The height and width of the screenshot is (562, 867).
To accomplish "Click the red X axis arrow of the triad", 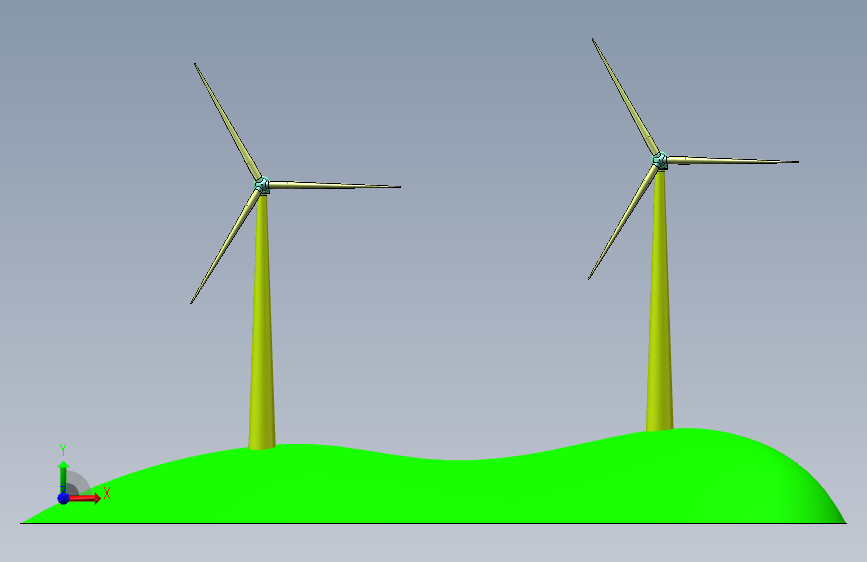I will 84,498.
